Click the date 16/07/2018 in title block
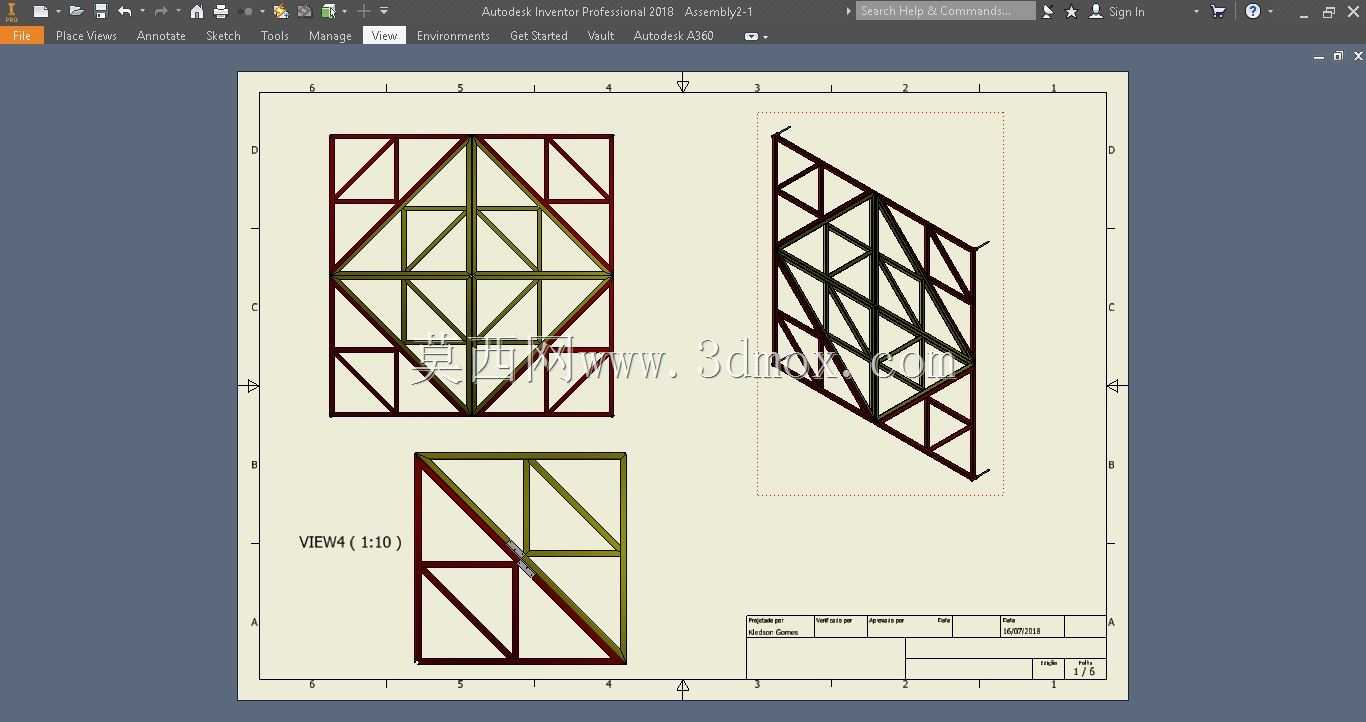Screen dimensions: 1366x722 pos(1022,631)
